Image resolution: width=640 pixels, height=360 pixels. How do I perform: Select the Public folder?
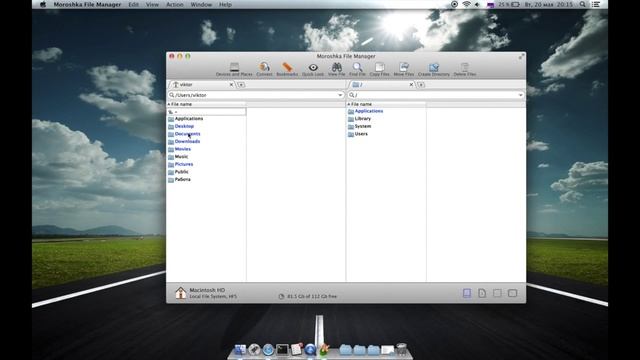[x=207, y=172]
